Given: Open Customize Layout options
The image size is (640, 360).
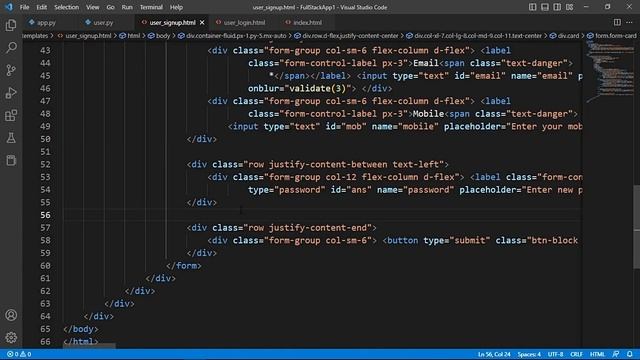Looking at the screenshot, I should point(569,7).
